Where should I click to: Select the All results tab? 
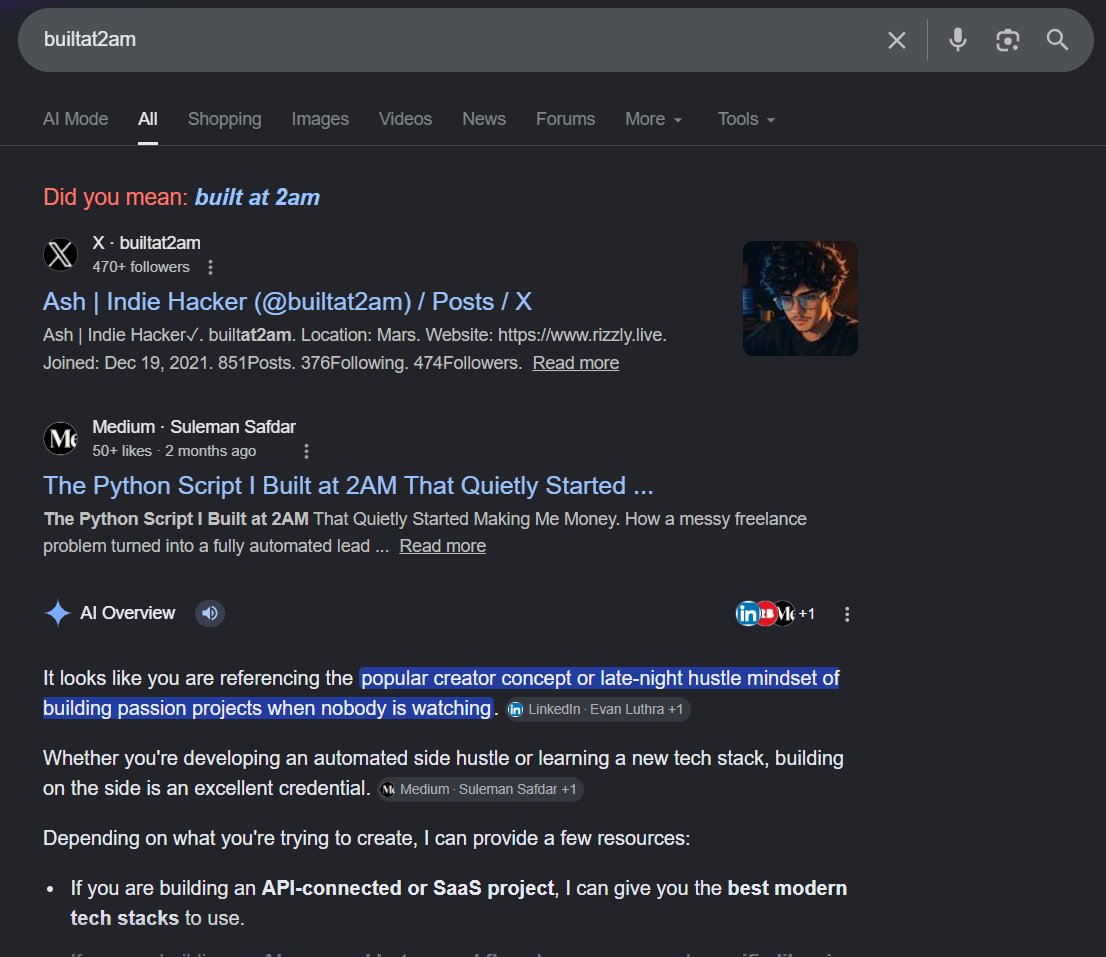(x=147, y=119)
